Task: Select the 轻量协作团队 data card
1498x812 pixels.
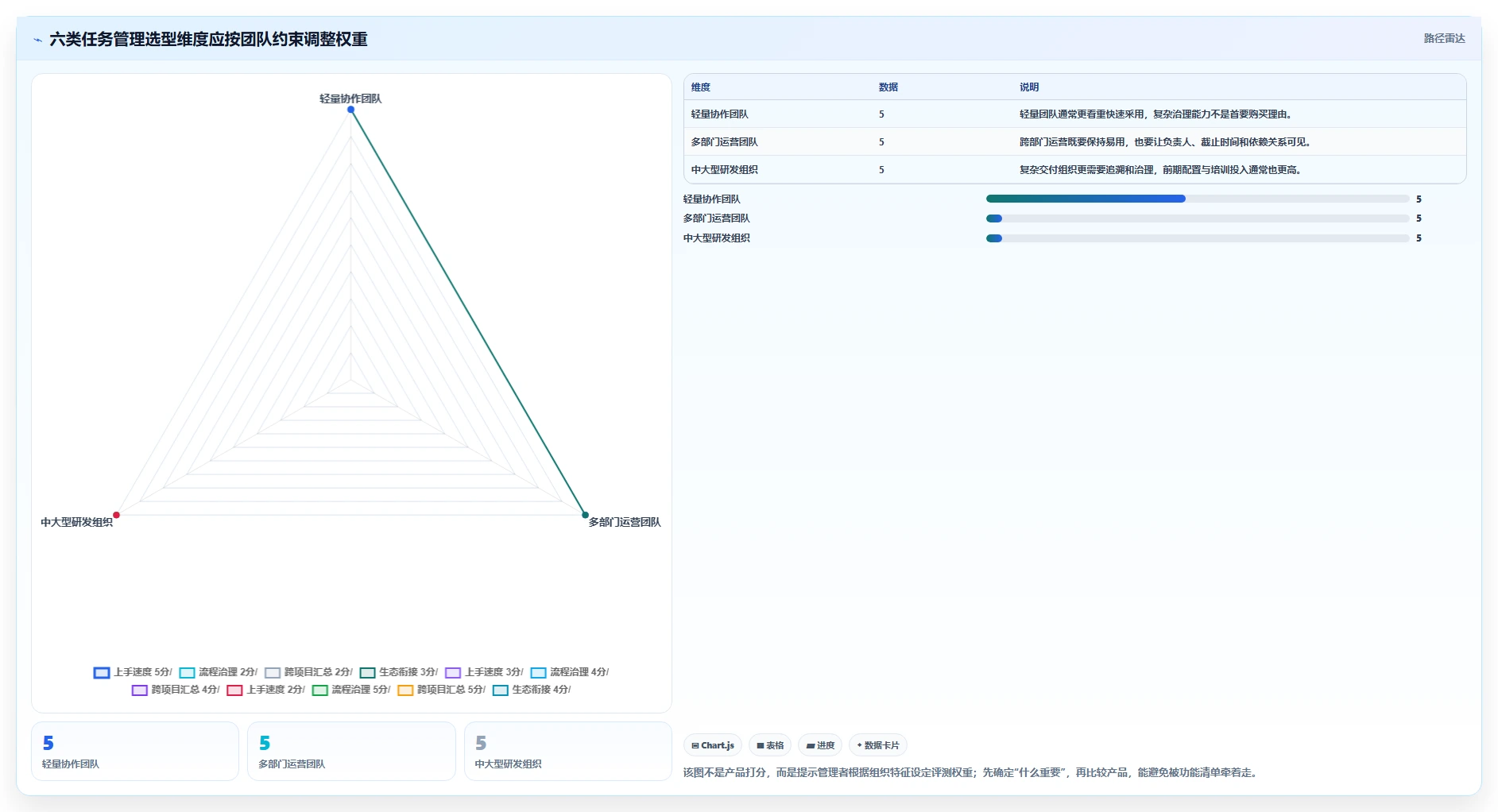Action: 135,751
